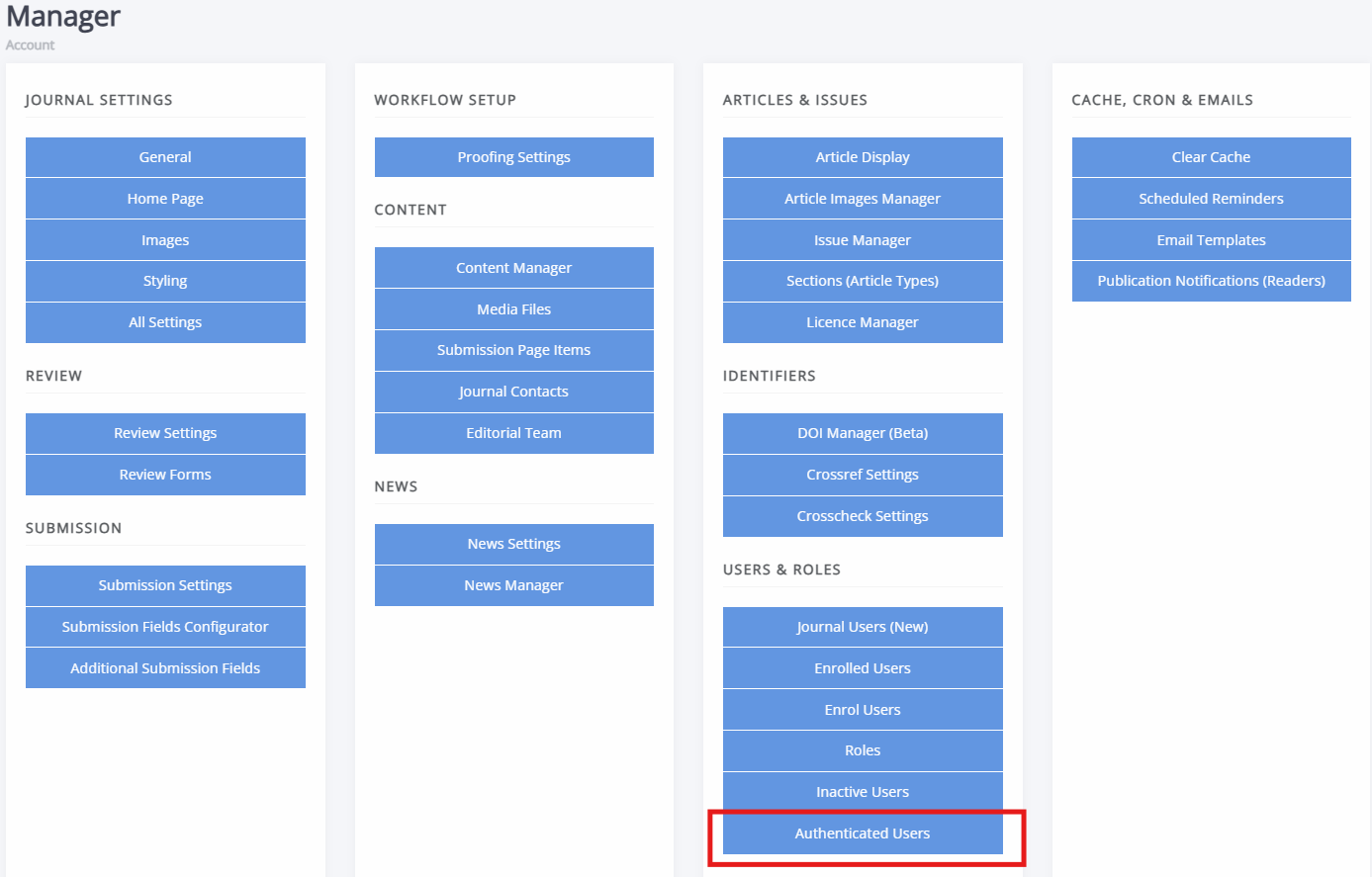Image resolution: width=1372 pixels, height=877 pixels.
Task: Open DOI Manager (Beta)
Action: click(x=863, y=433)
